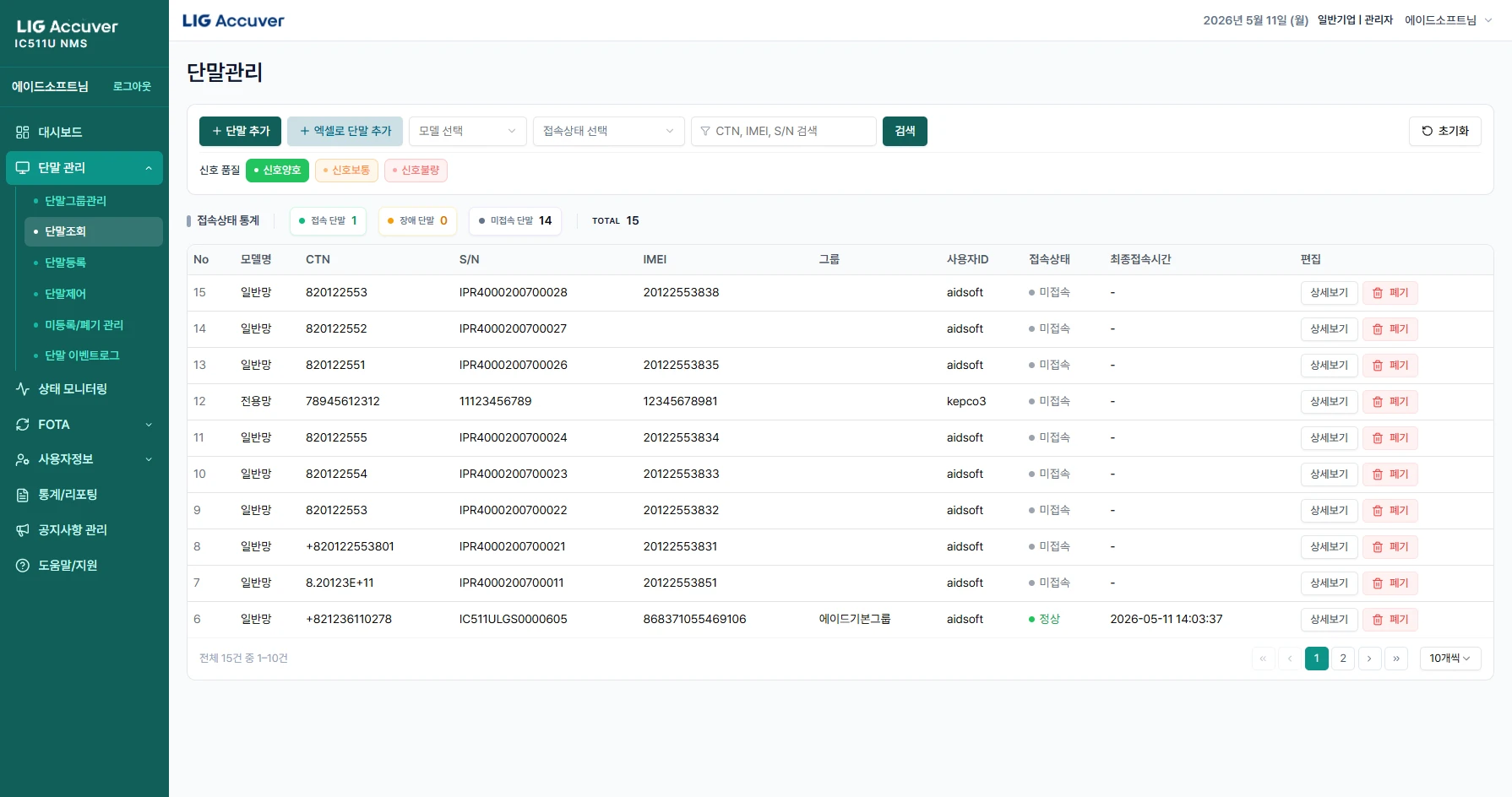Go to page 2
The width and height of the screenshot is (1512, 797).
[1343, 659]
